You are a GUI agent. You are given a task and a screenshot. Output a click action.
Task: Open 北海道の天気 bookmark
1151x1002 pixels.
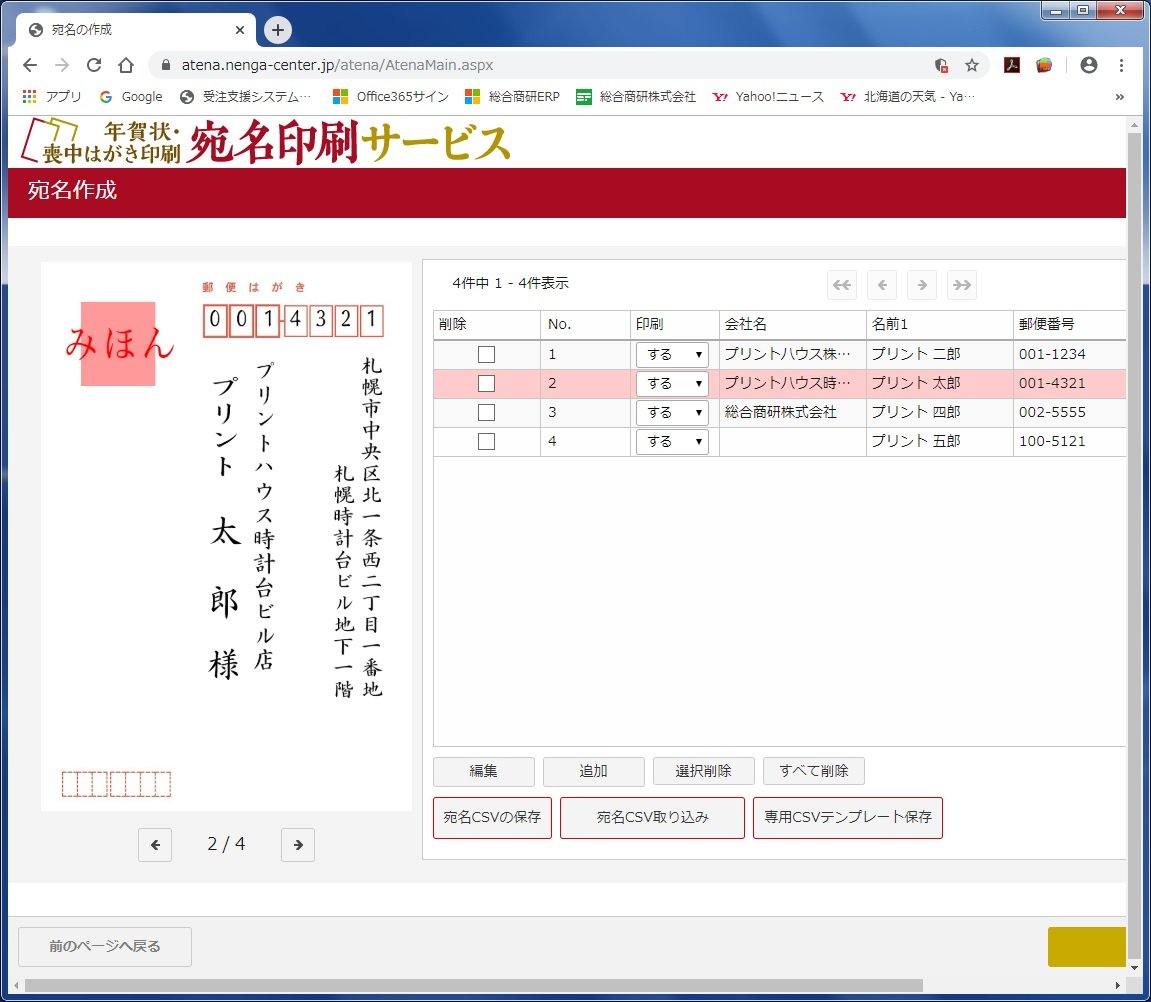(x=907, y=96)
